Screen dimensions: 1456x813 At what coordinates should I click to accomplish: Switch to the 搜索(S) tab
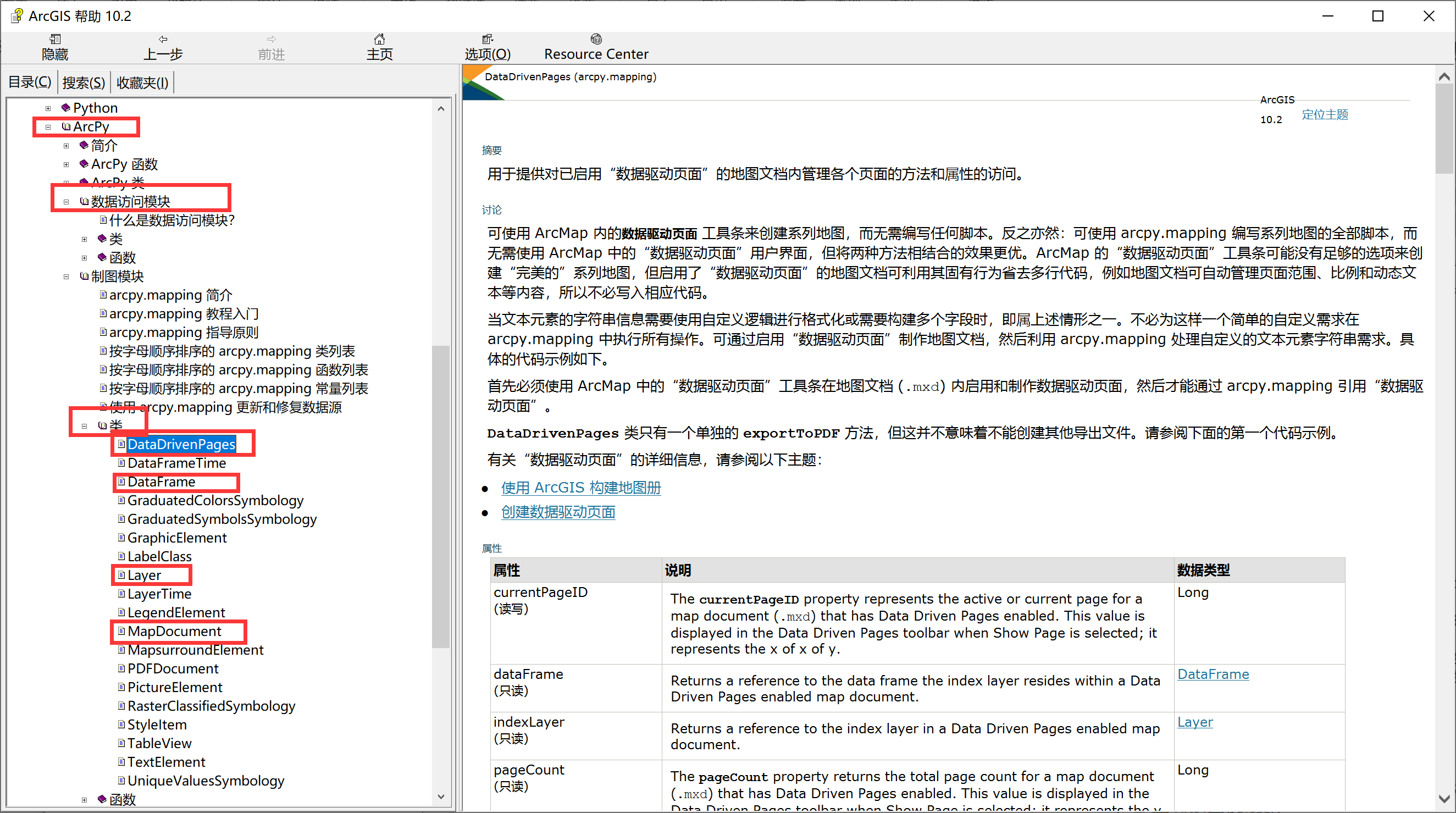tap(82, 82)
